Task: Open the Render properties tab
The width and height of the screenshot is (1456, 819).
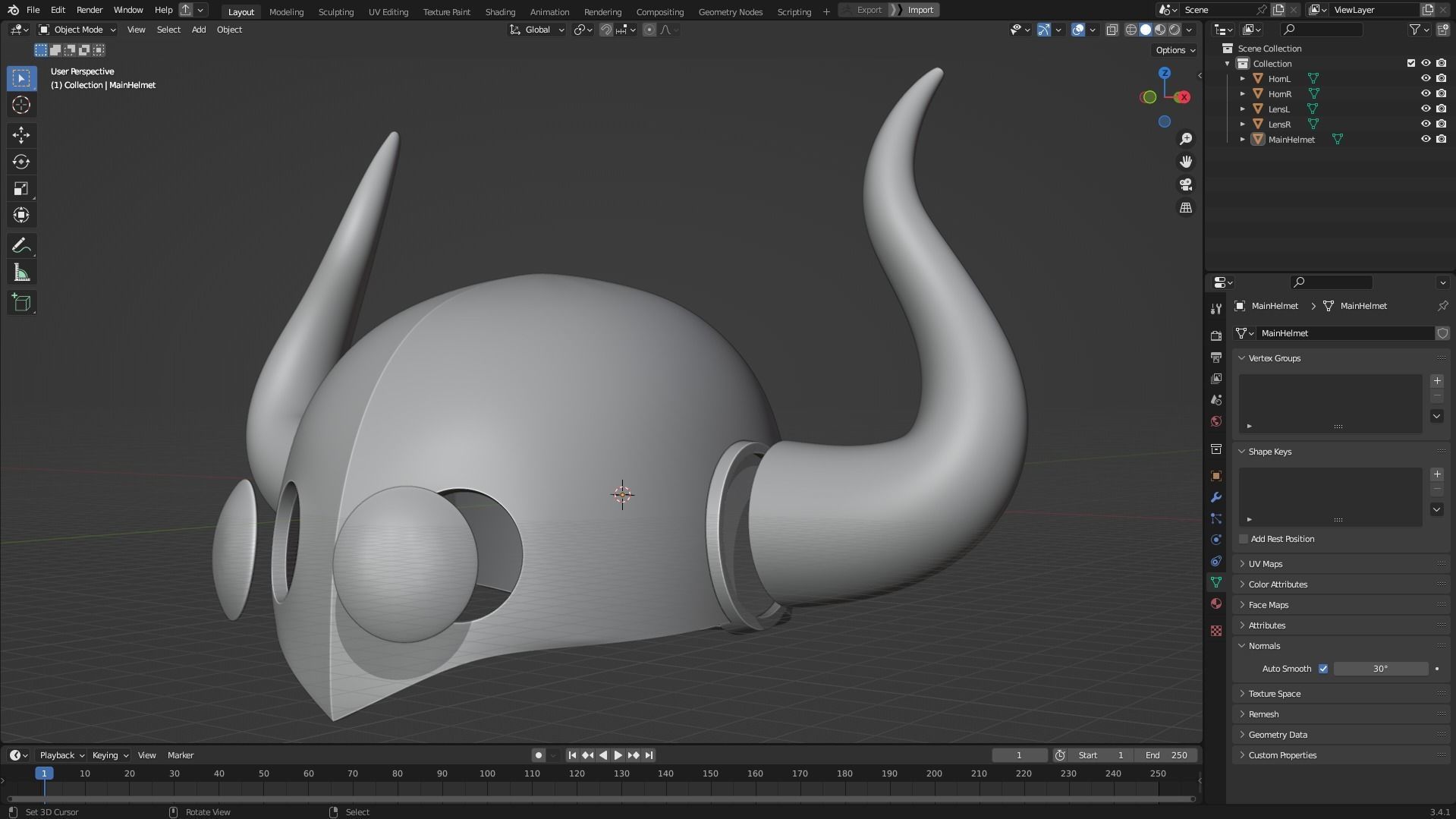Action: click(x=1216, y=335)
